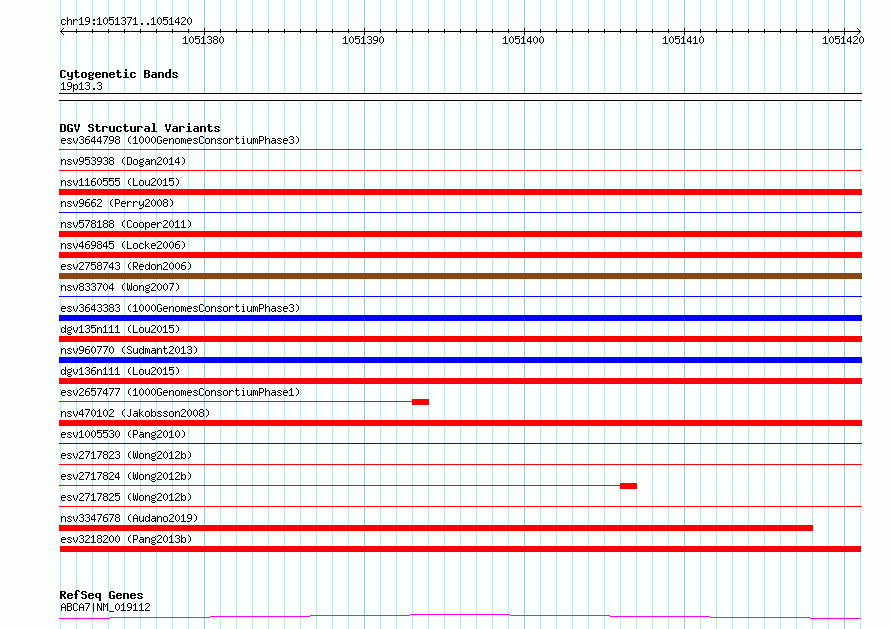Screen dimensions: 890x629
Task: Click the ruler position 1051400
Action: [x=523, y=40]
